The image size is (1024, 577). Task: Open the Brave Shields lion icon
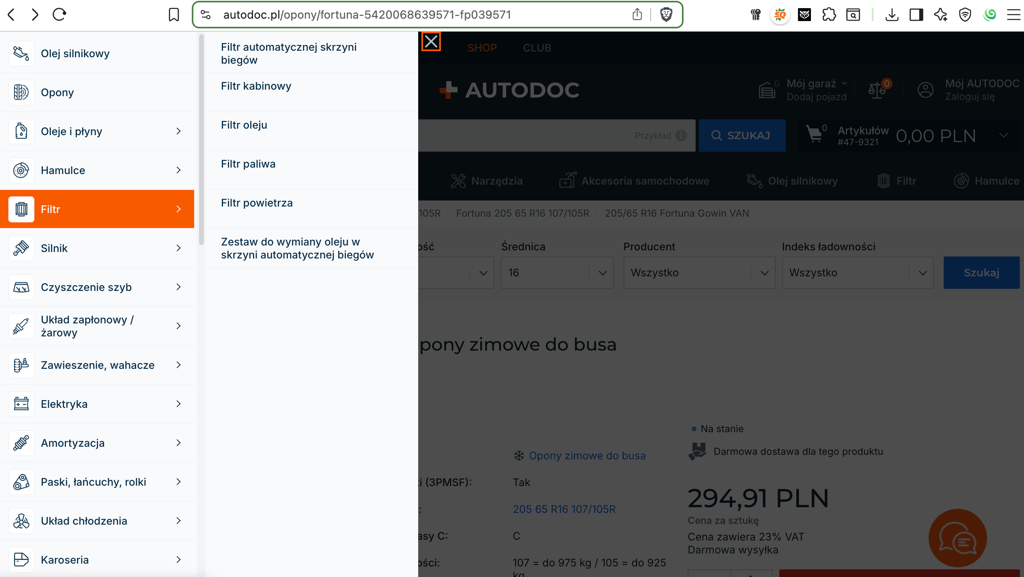(x=666, y=14)
